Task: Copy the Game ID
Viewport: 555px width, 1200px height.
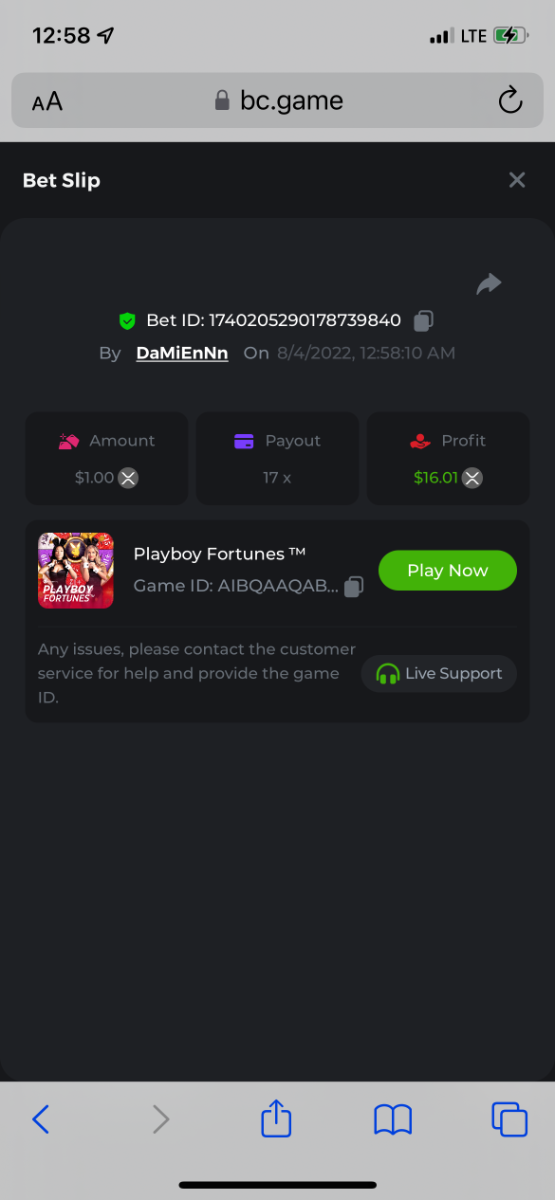Action: pos(354,587)
